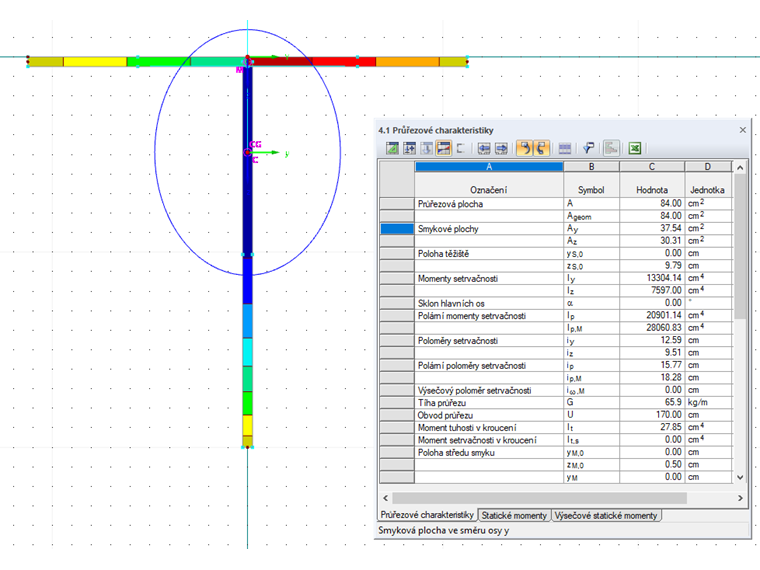
Task: Click the 'Výsečový poloměr setrvačnosti' cell
Action: 489,391
